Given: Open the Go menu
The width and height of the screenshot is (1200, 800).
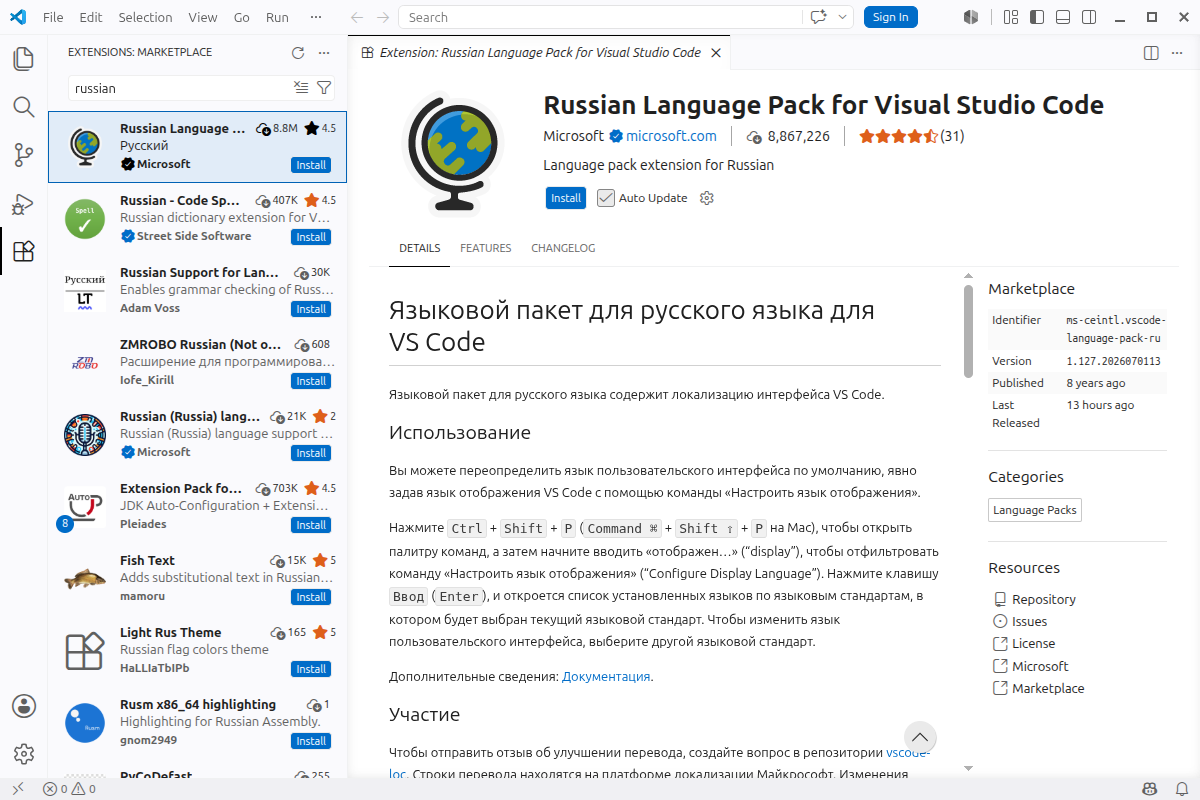Looking at the screenshot, I should click(x=241, y=17).
